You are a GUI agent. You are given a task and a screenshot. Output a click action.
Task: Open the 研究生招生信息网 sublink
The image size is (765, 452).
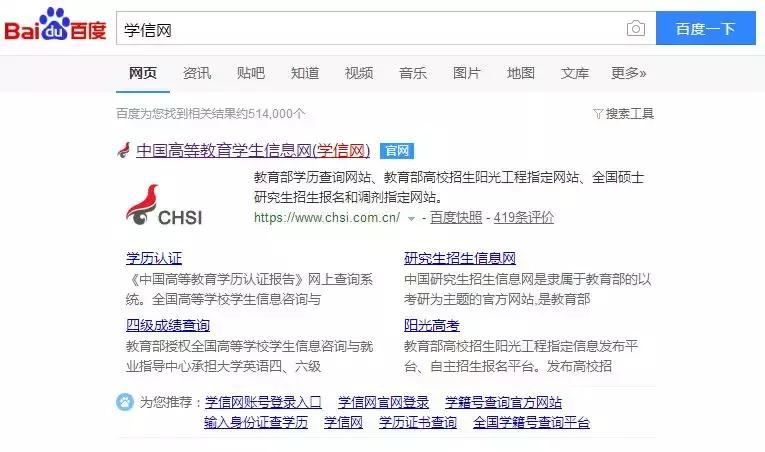(x=460, y=258)
